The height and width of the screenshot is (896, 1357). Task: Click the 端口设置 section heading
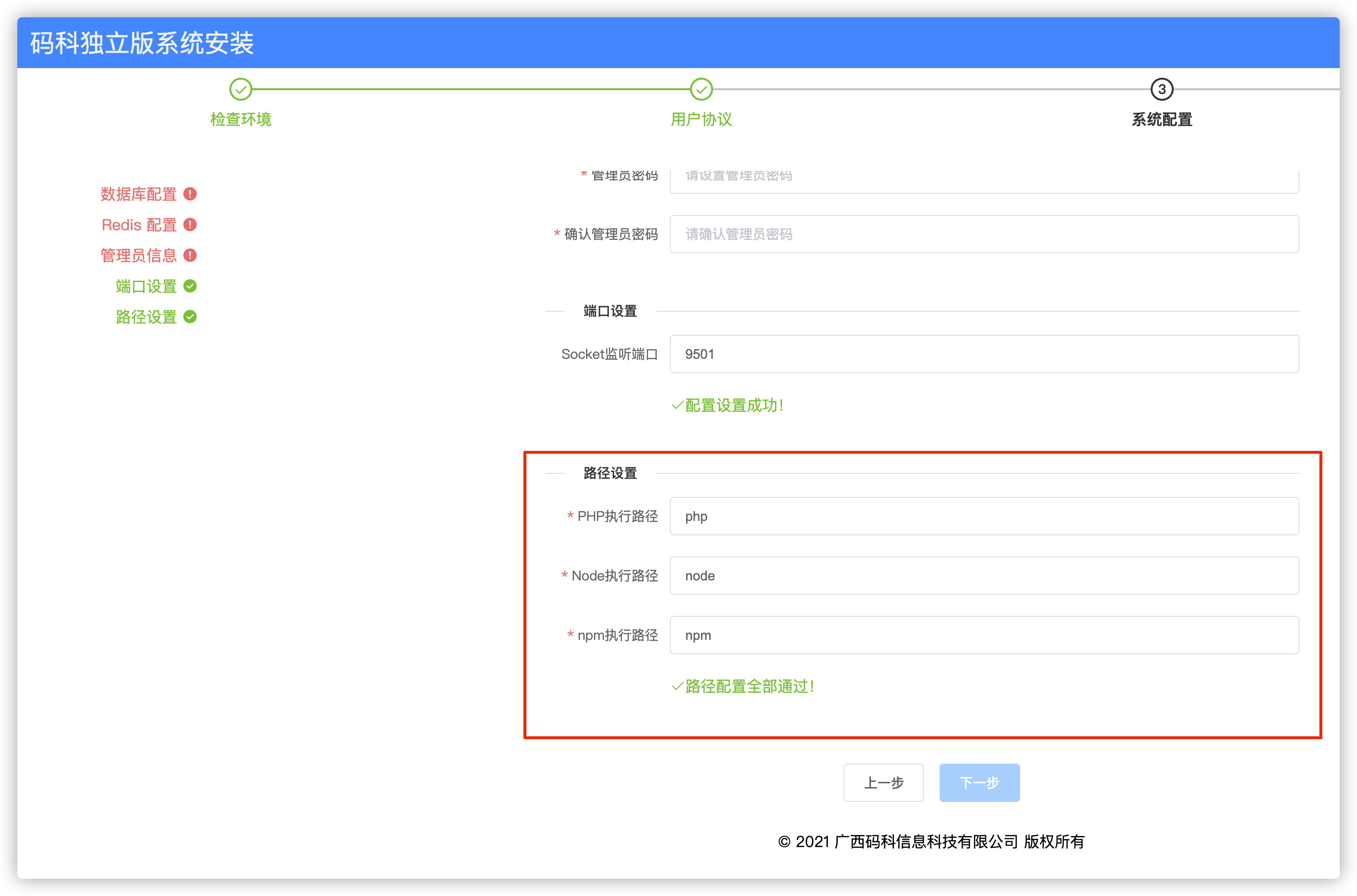(610, 311)
